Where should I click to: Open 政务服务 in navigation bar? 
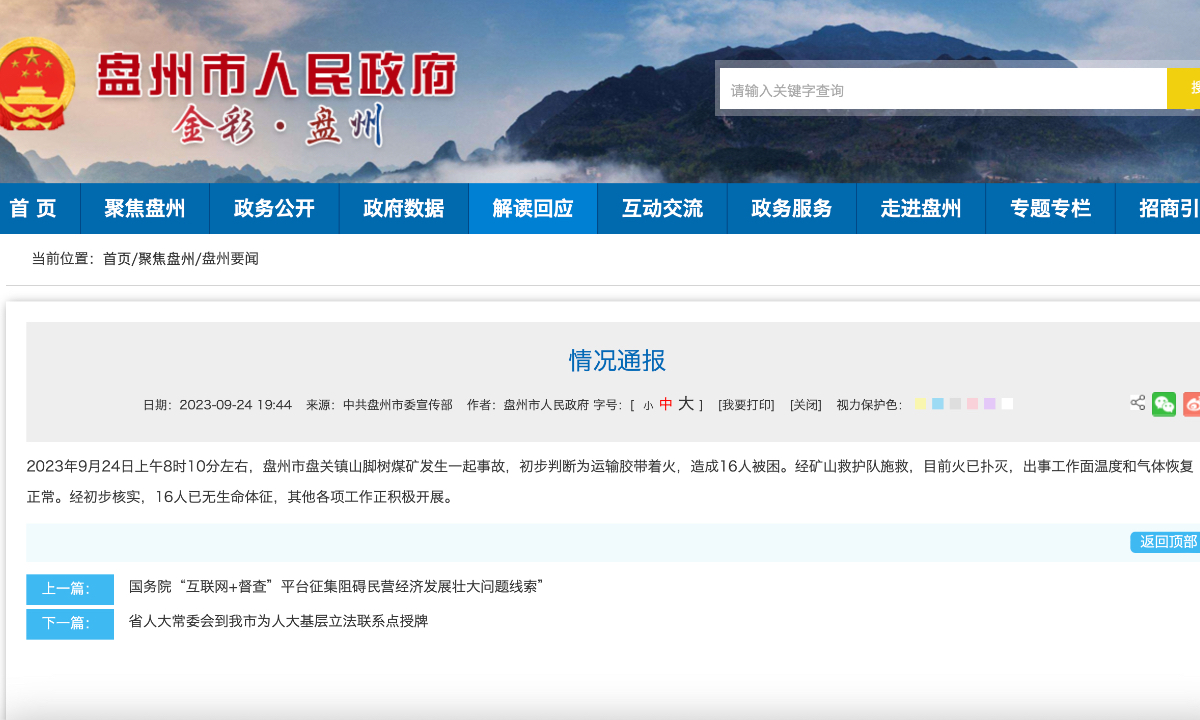[792, 209]
